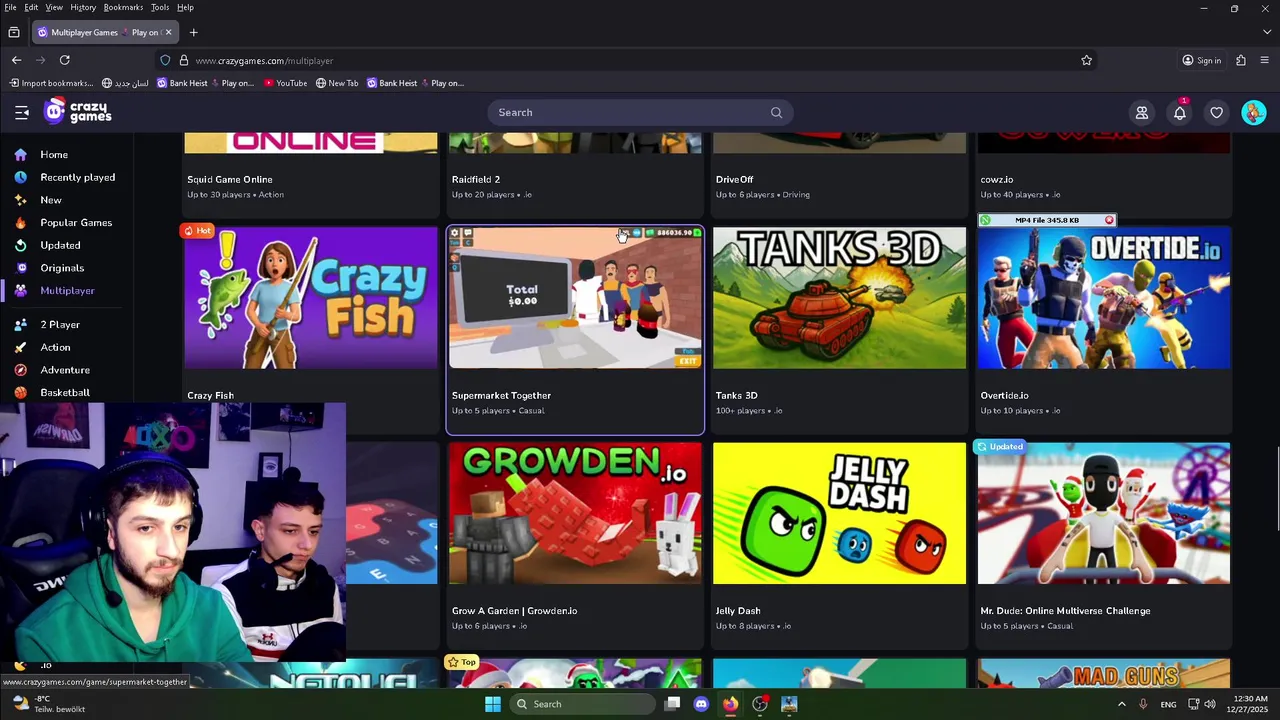Show hidden system tray icons
Screen dimensions: 1280x720
[1121, 704]
